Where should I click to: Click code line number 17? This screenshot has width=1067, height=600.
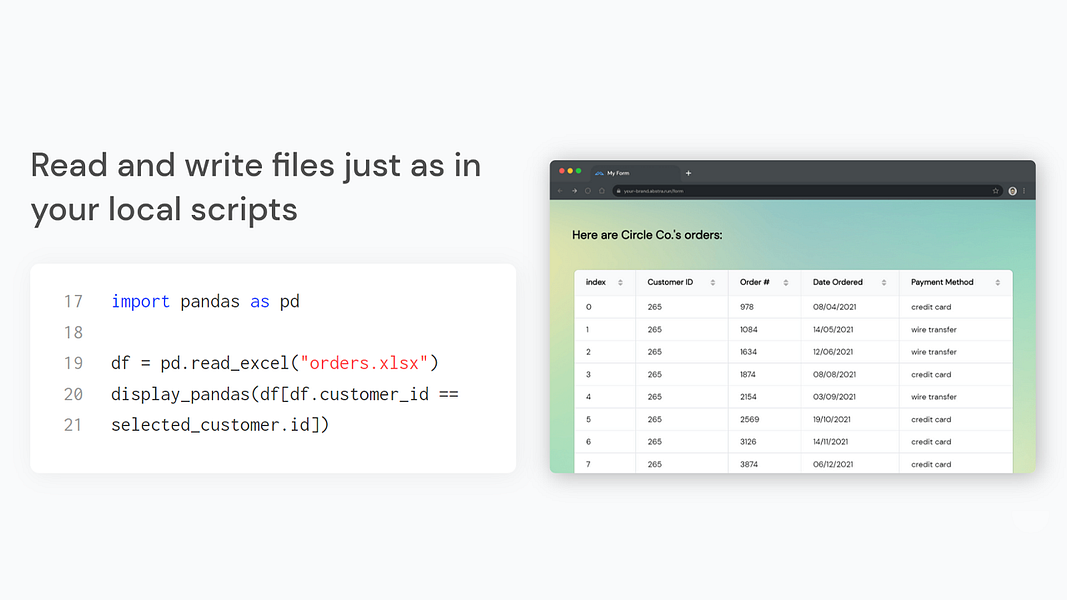click(x=73, y=301)
